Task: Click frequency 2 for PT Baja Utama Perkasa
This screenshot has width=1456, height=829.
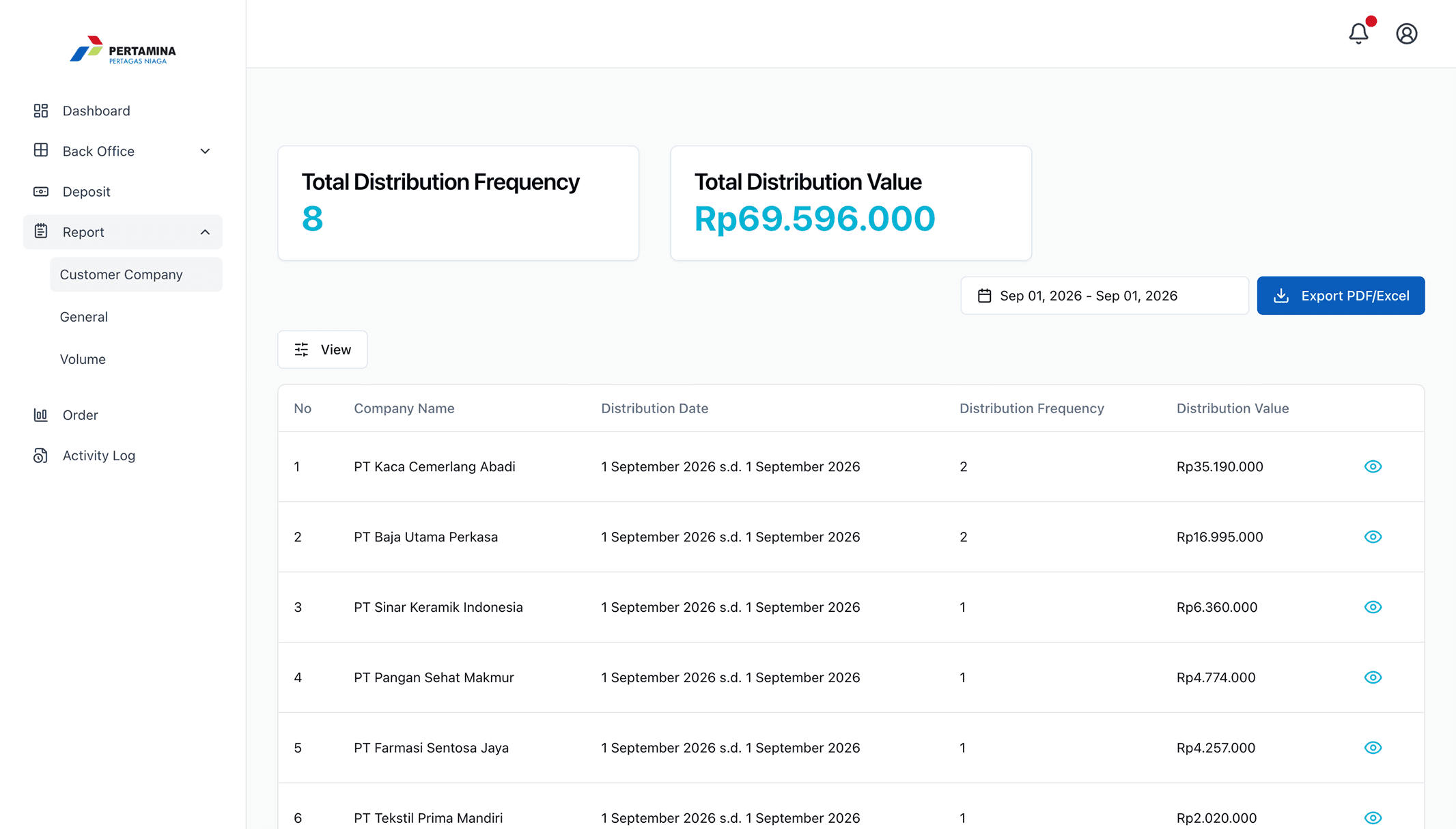Action: pos(963,537)
